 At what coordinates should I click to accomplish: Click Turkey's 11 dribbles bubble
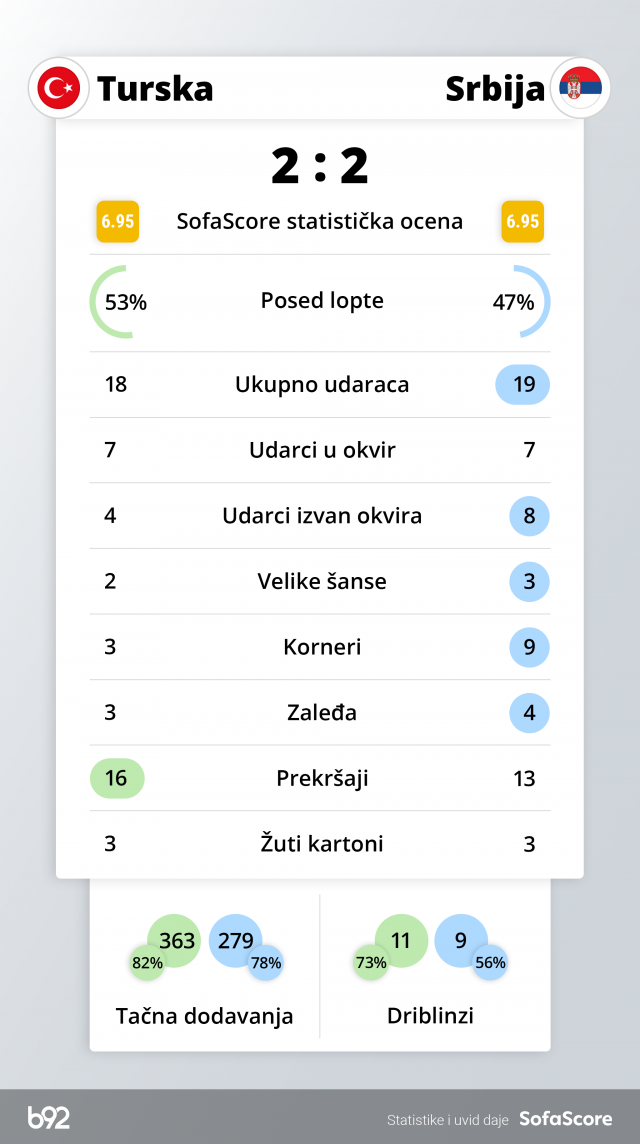pos(401,940)
